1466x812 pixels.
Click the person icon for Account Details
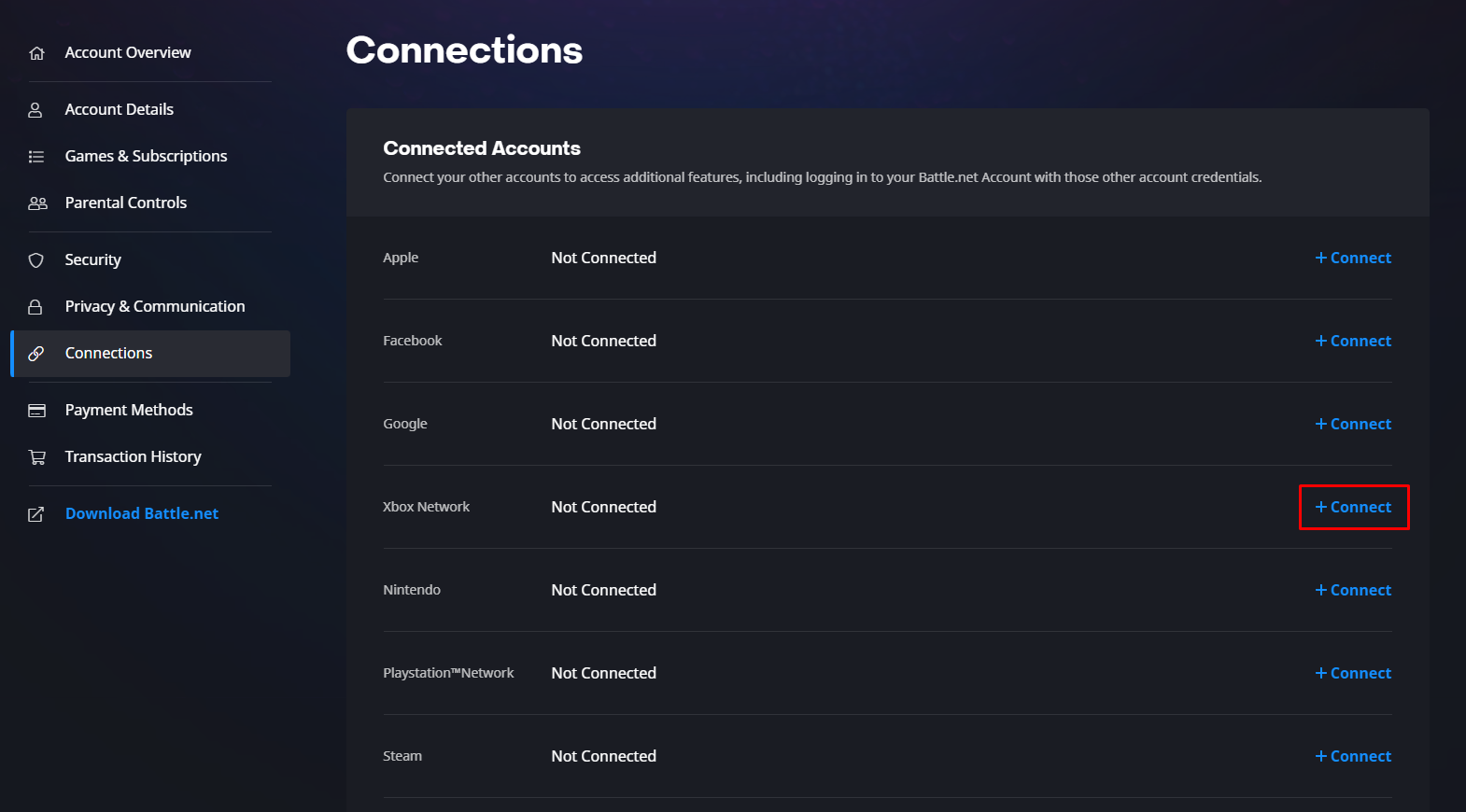tap(35, 110)
